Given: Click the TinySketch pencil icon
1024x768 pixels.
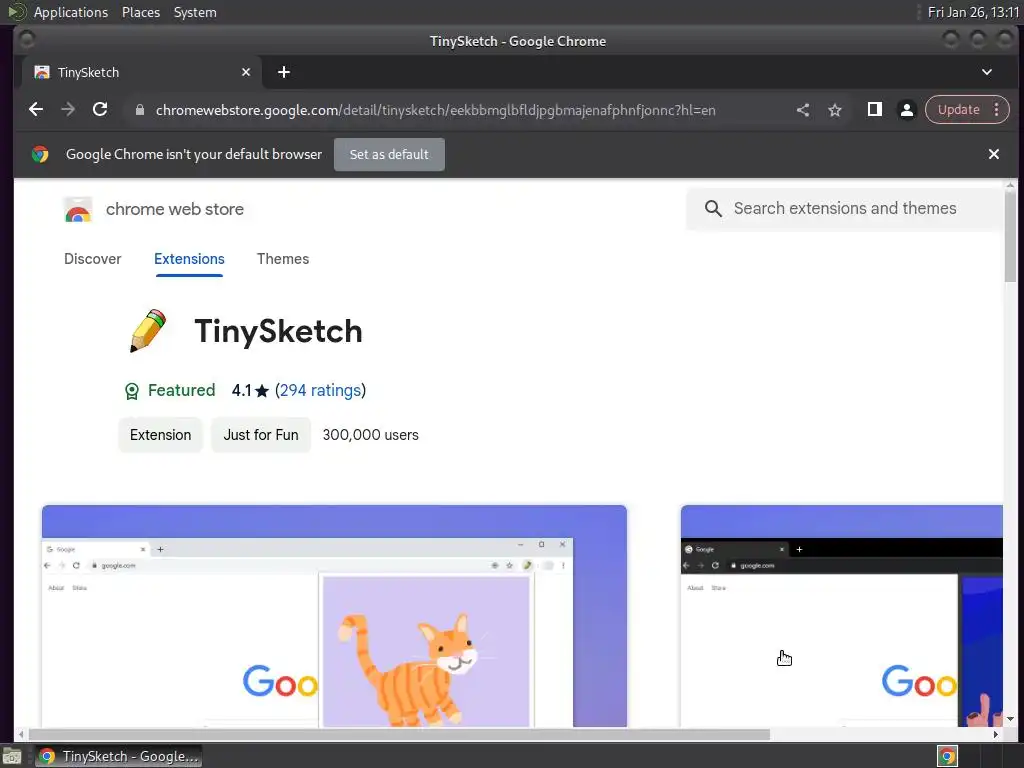Looking at the screenshot, I should coord(148,331).
